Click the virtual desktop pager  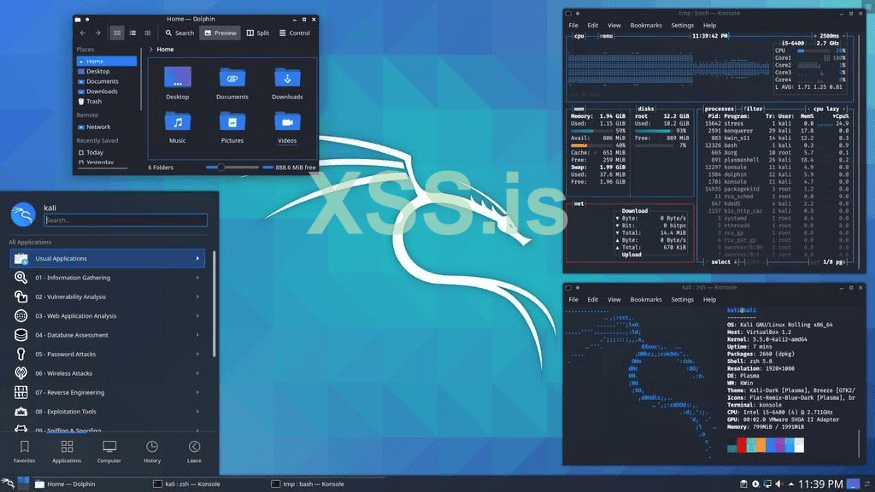(x=23, y=484)
